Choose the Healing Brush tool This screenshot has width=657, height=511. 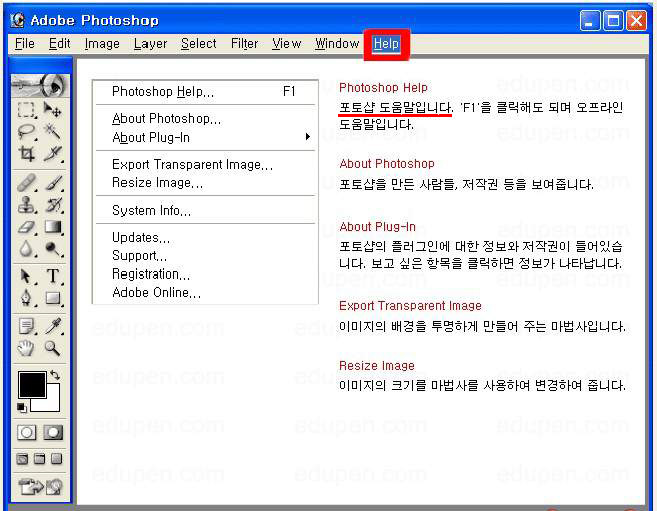(27, 183)
